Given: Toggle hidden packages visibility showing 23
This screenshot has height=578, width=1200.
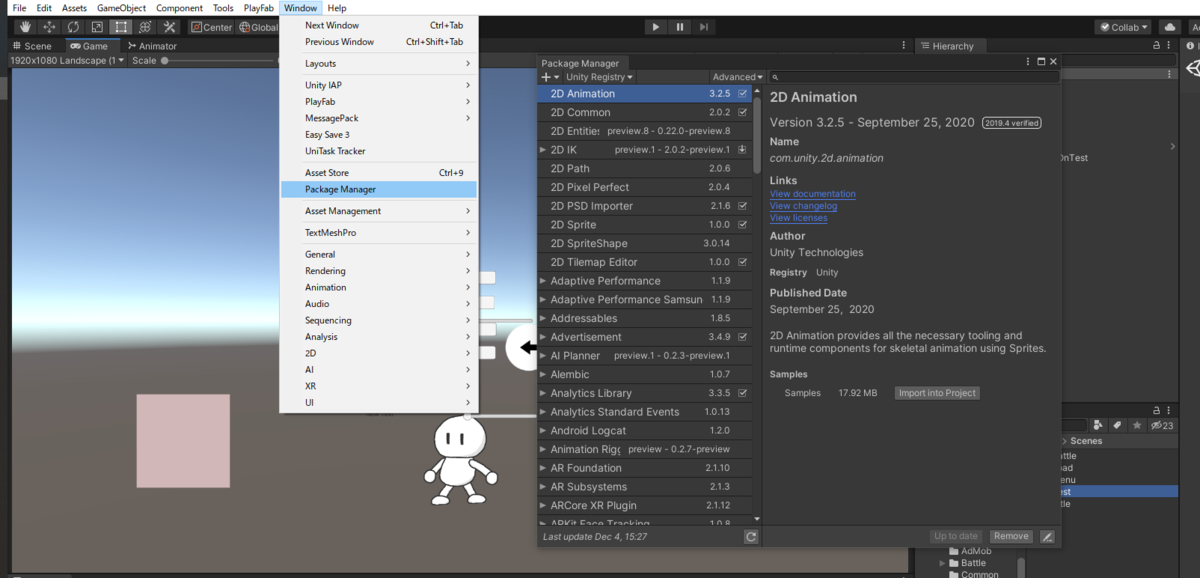Looking at the screenshot, I should click(x=1162, y=425).
